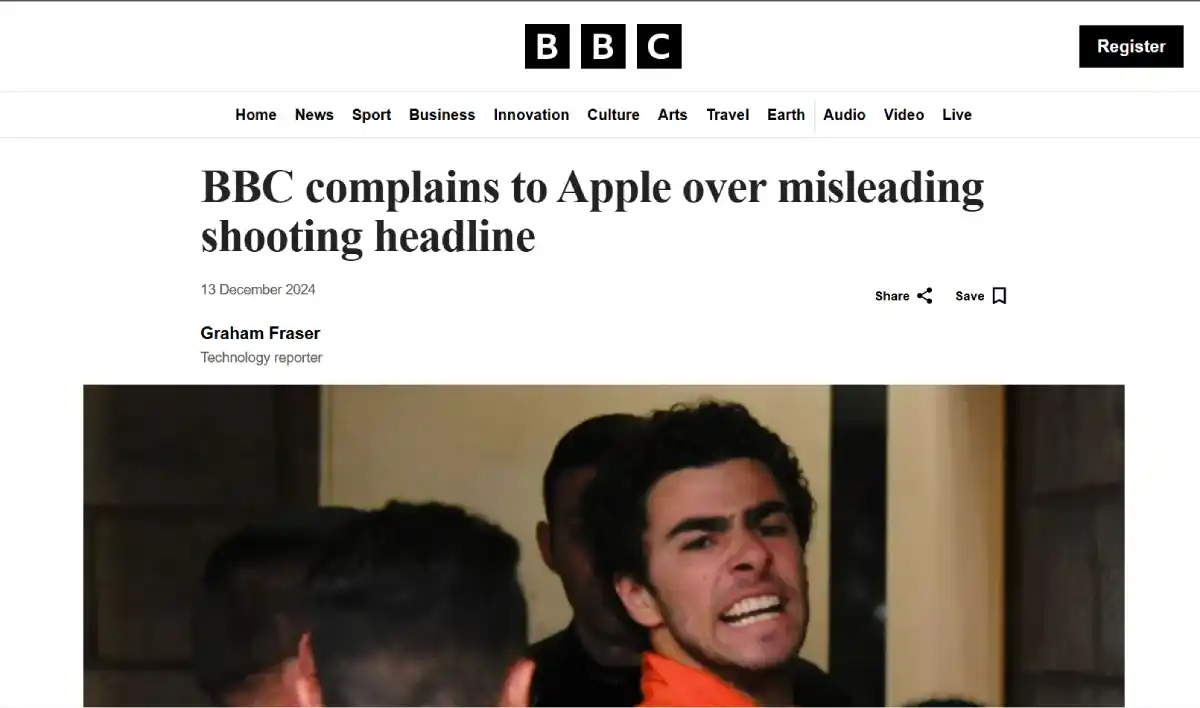Go to the News section
This screenshot has height=708, width=1200.
pos(314,115)
